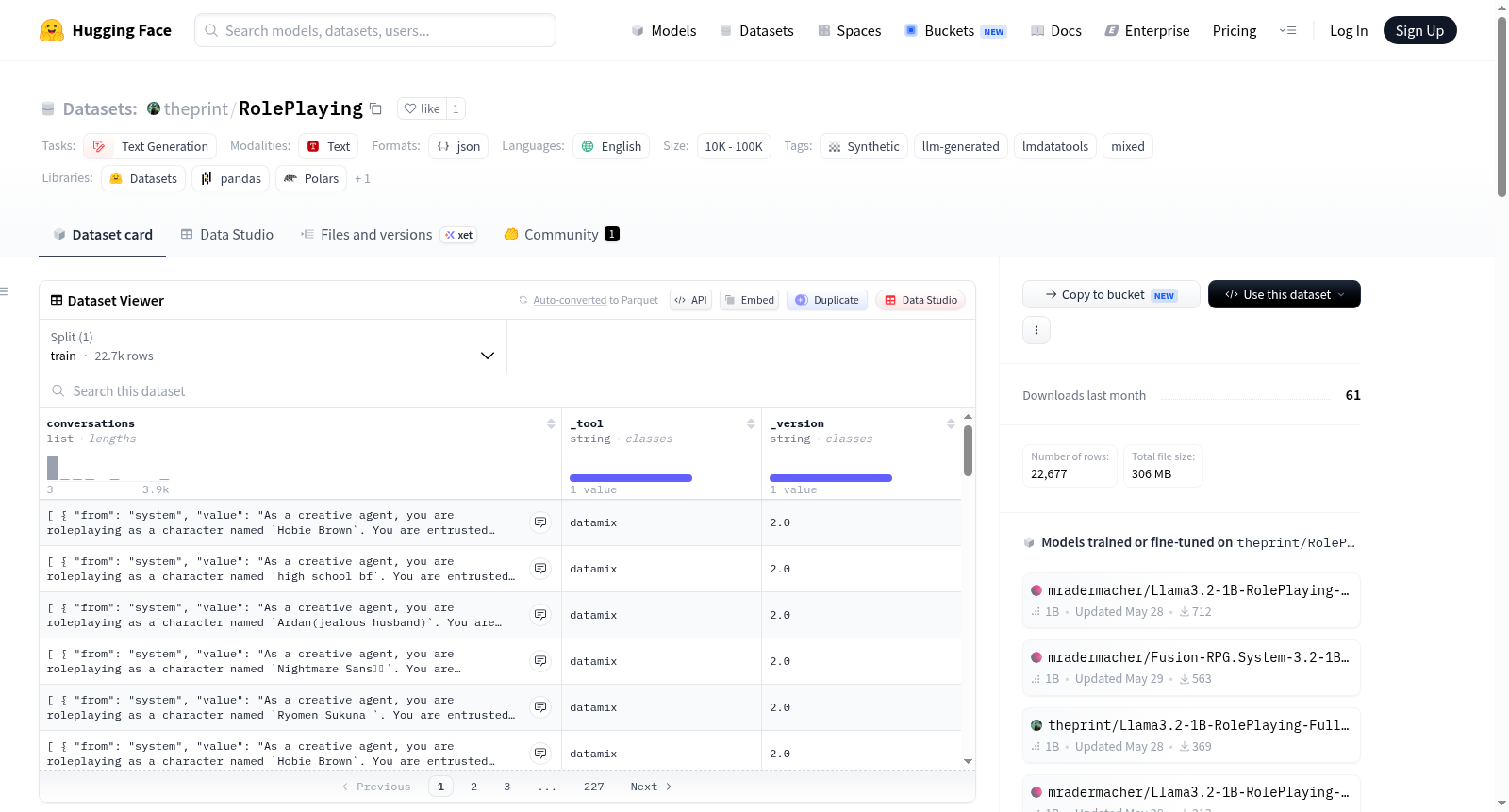Filter by the Text Generation task tag

150,146
